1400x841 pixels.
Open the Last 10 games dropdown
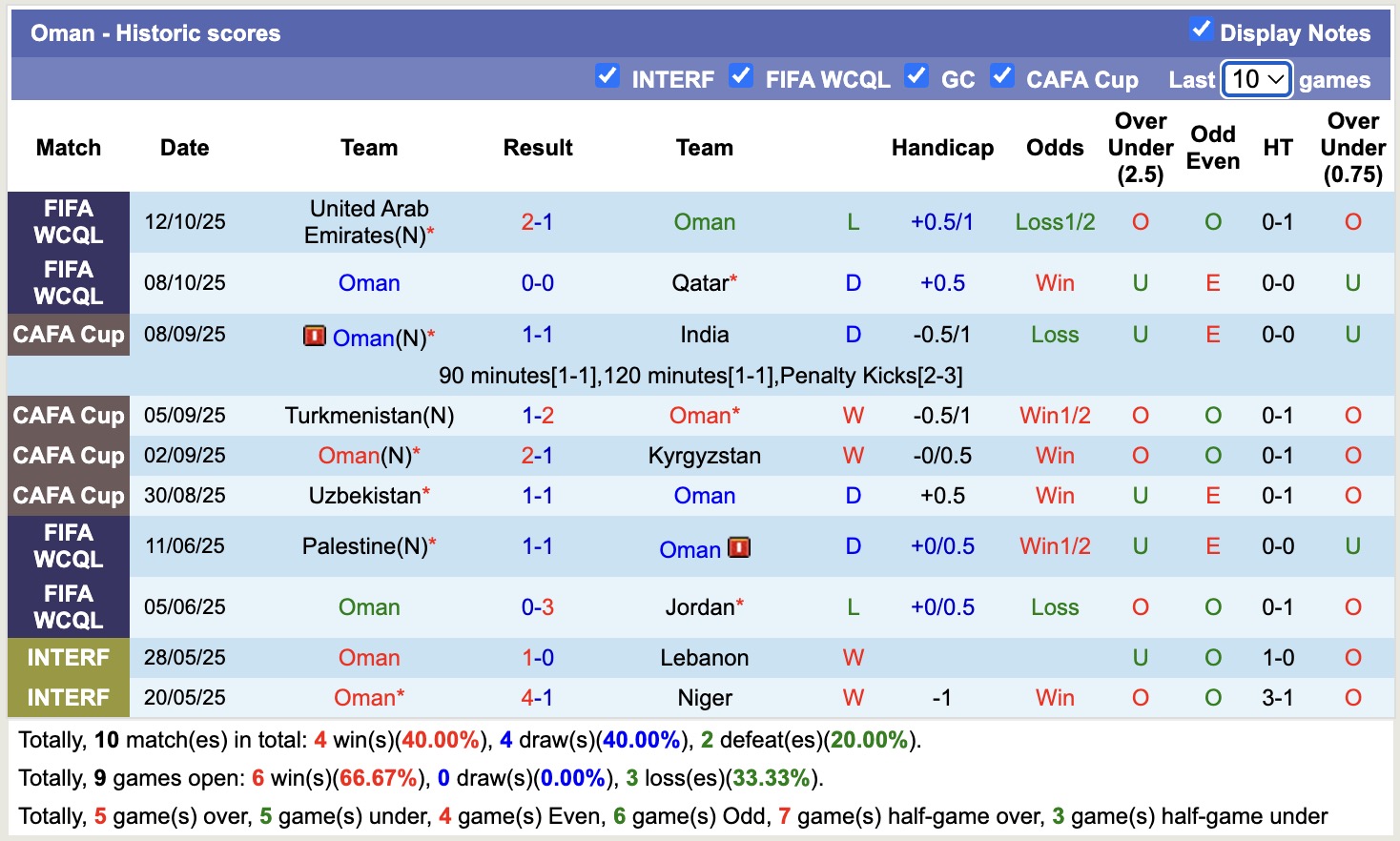1257,79
